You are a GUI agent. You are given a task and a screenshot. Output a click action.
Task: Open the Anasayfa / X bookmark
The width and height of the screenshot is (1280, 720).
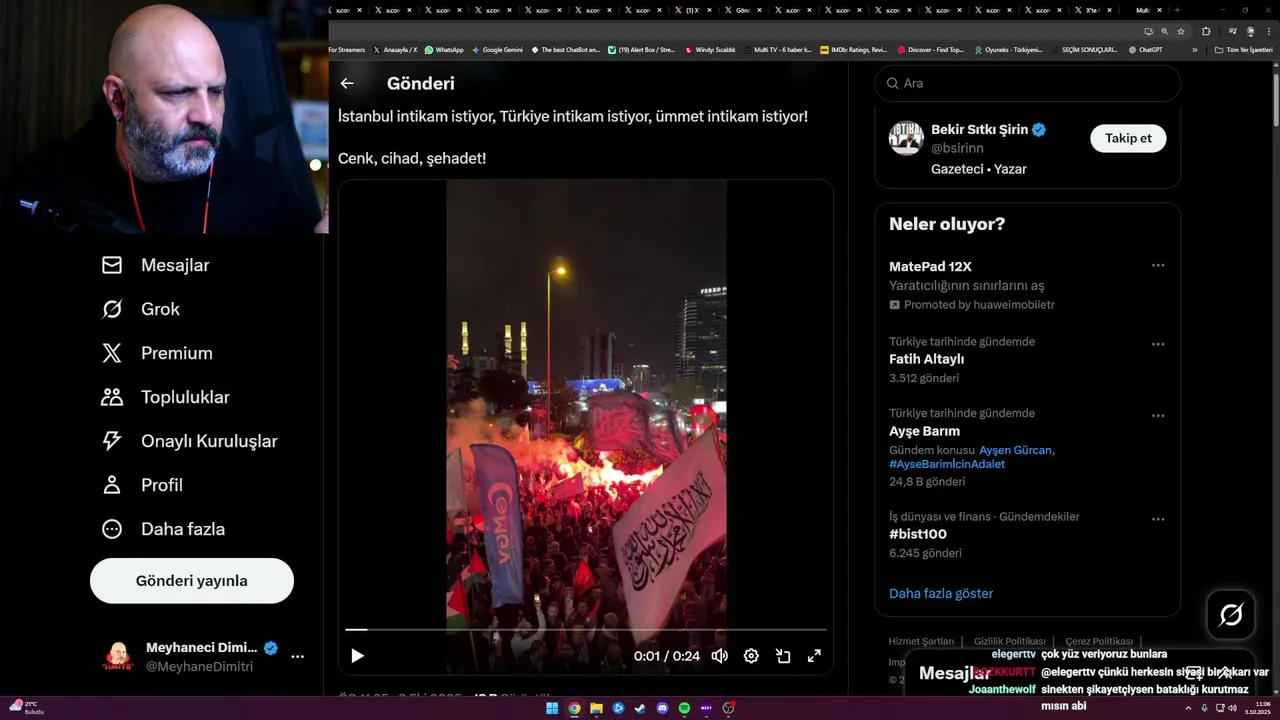pos(395,49)
